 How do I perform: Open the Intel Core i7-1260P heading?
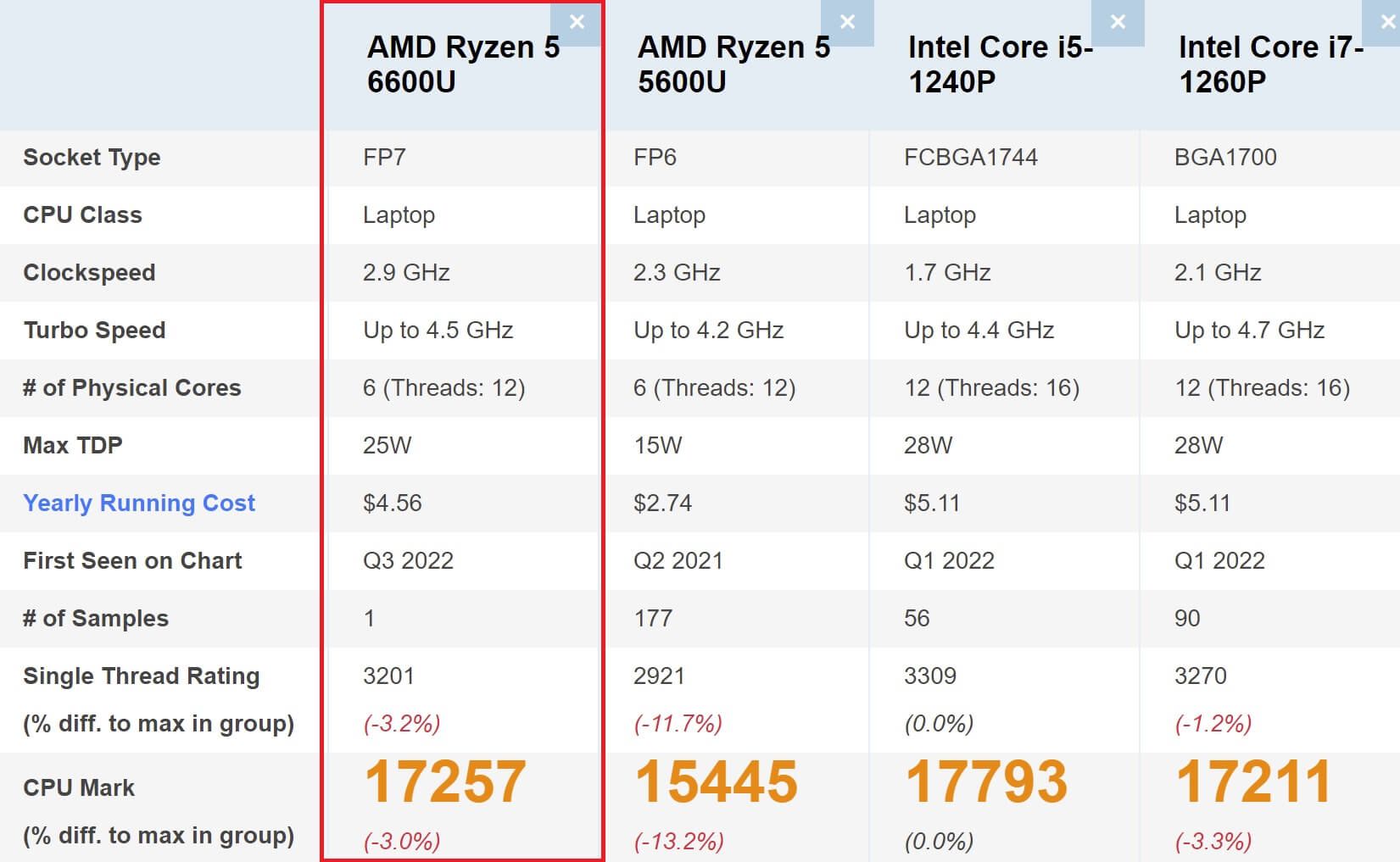point(1270,64)
